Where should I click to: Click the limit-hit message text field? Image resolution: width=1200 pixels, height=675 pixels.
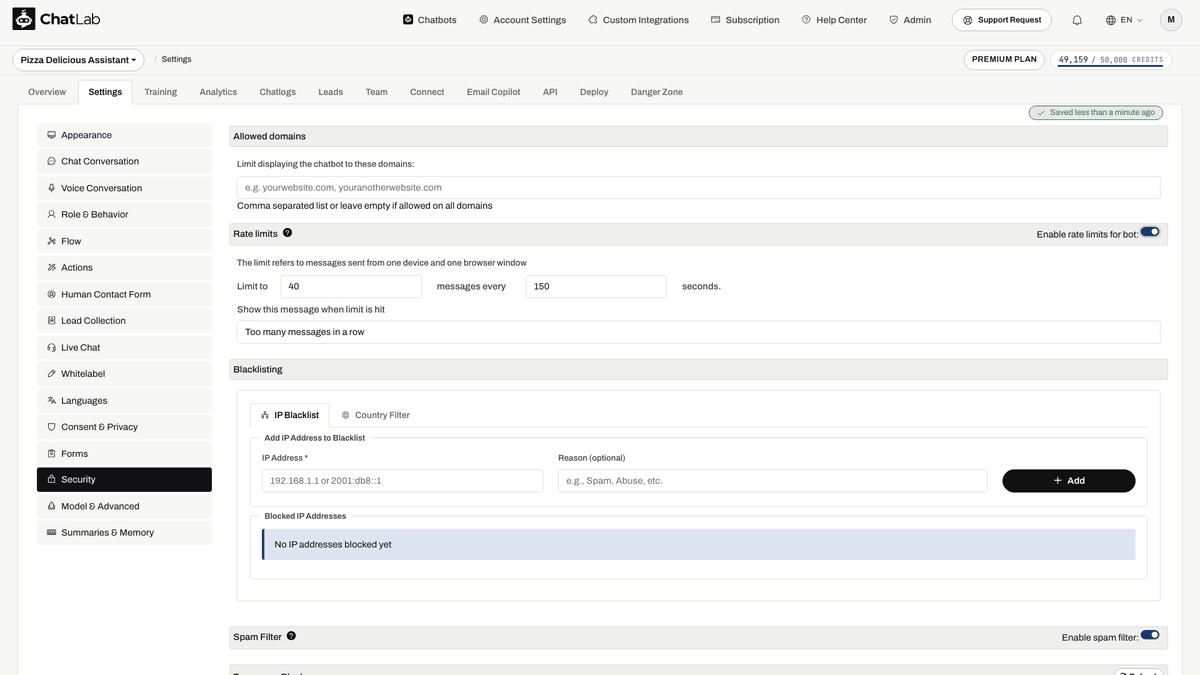click(x=698, y=332)
